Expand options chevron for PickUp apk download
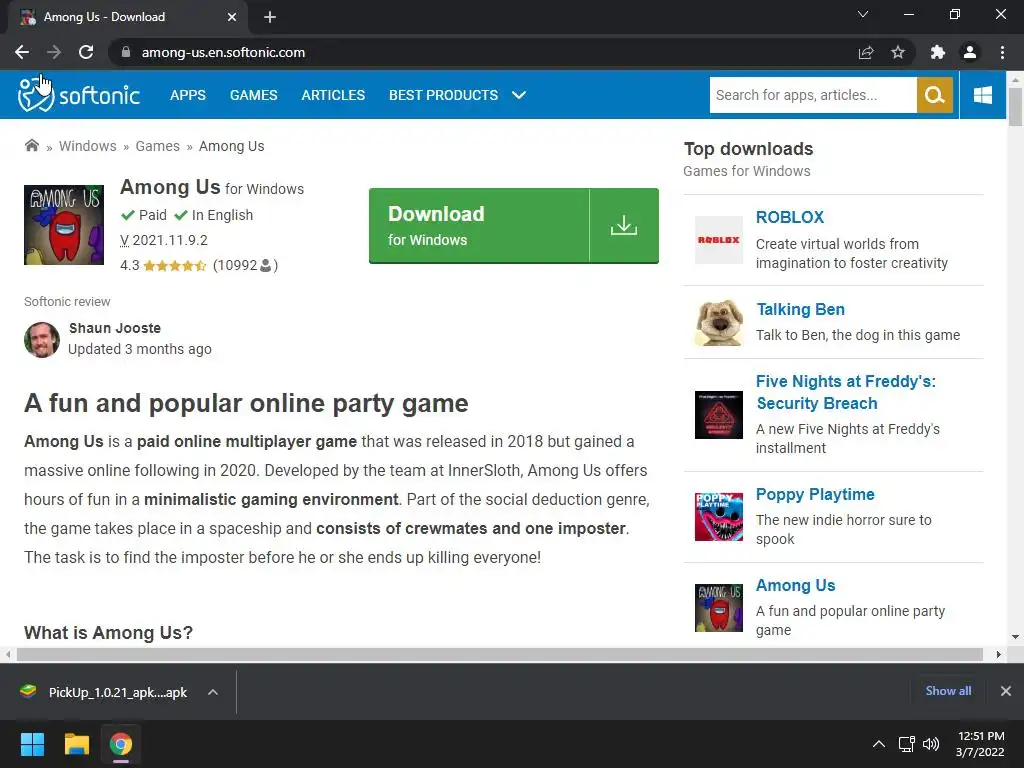The width and height of the screenshot is (1024, 768). [213, 692]
